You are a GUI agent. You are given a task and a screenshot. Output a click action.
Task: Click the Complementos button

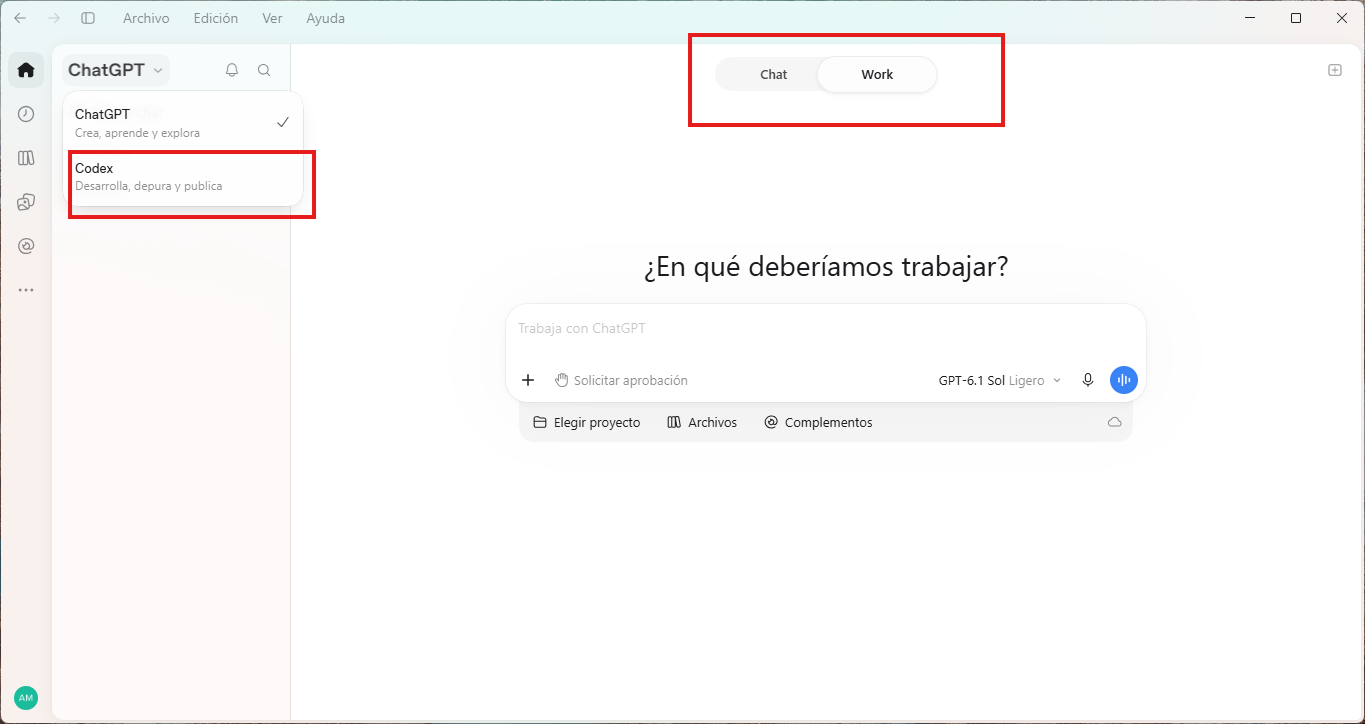click(818, 423)
